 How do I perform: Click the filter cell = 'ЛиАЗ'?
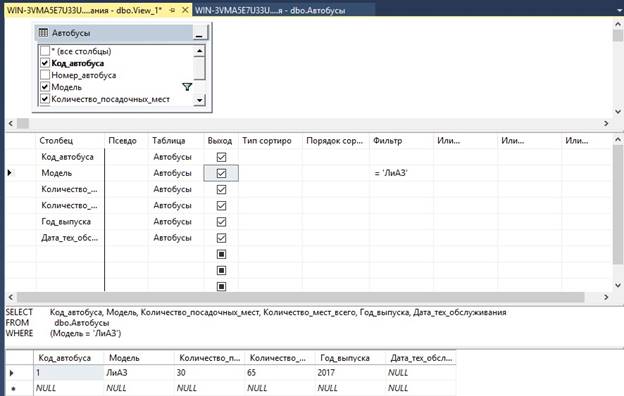[402, 173]
